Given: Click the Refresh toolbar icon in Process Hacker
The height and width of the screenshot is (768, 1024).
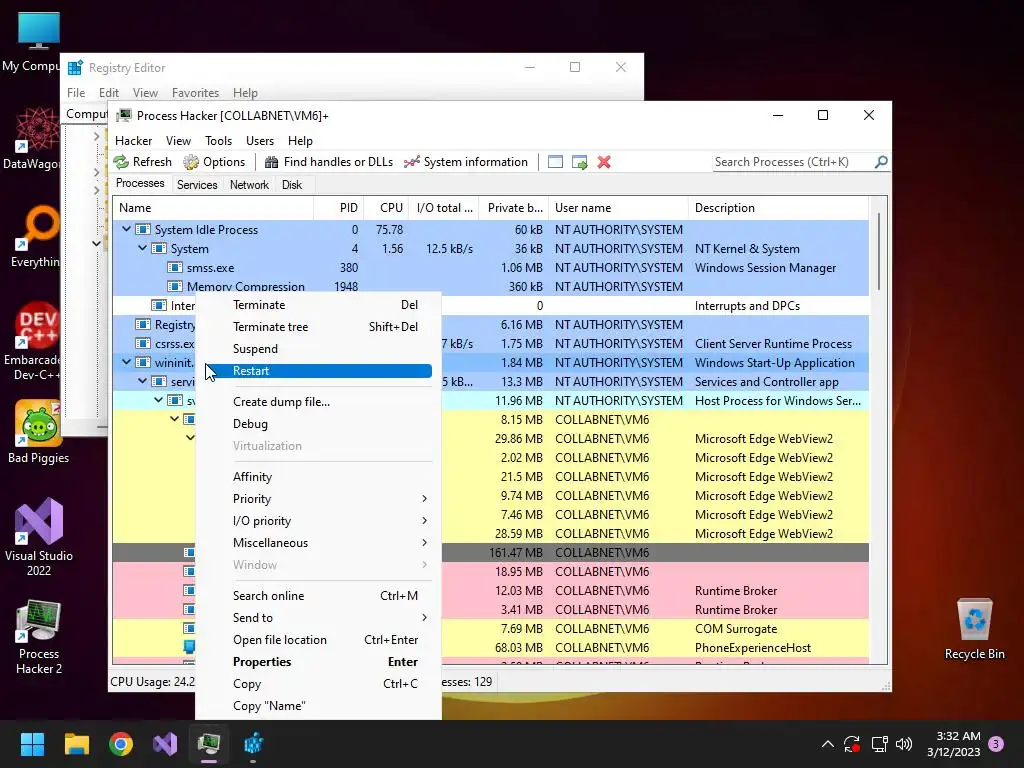Looking at the screenshot, I should (121, 162).
